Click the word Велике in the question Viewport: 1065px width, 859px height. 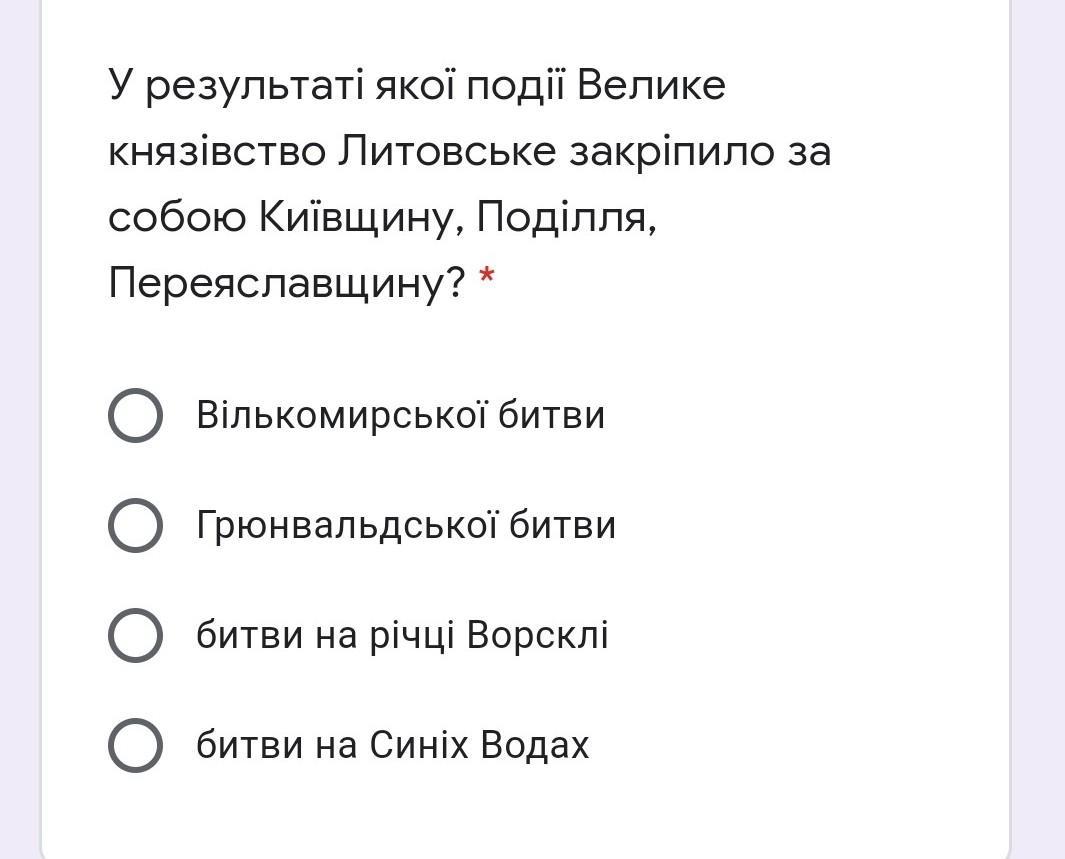(651, 87)
